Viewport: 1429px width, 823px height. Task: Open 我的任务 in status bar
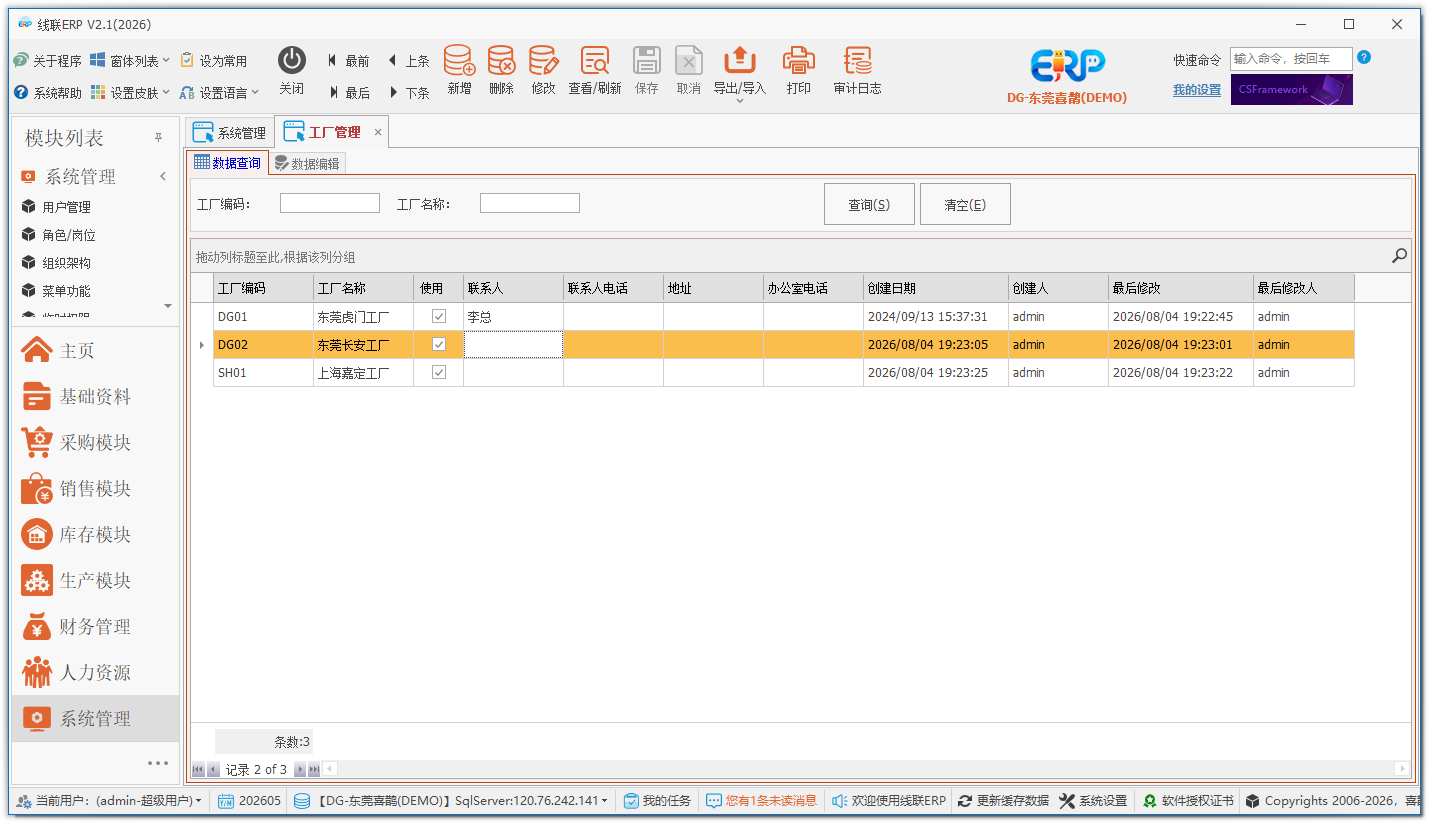pyautogui.click(x=657, y=801)
